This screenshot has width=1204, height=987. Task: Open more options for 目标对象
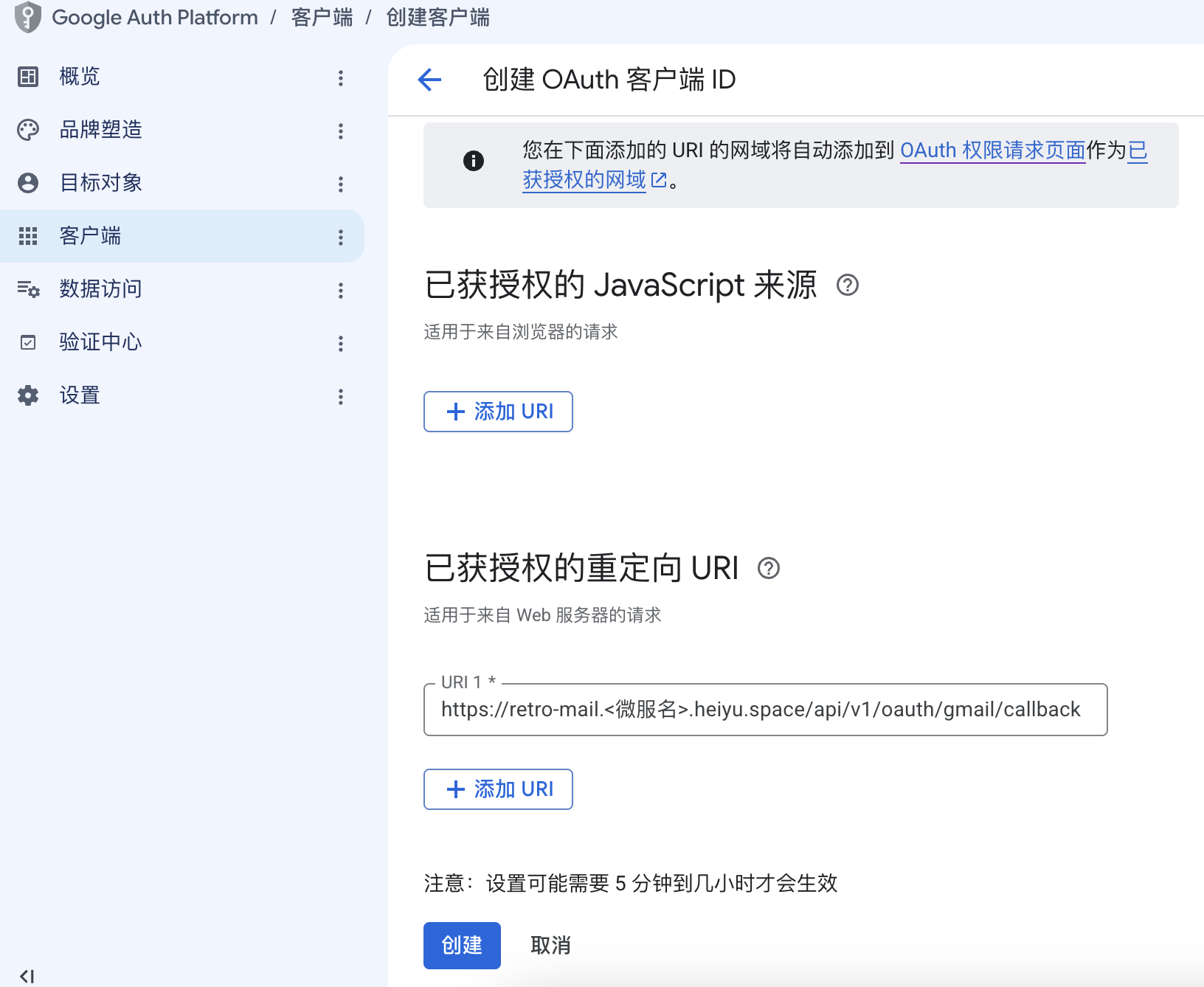341,184
